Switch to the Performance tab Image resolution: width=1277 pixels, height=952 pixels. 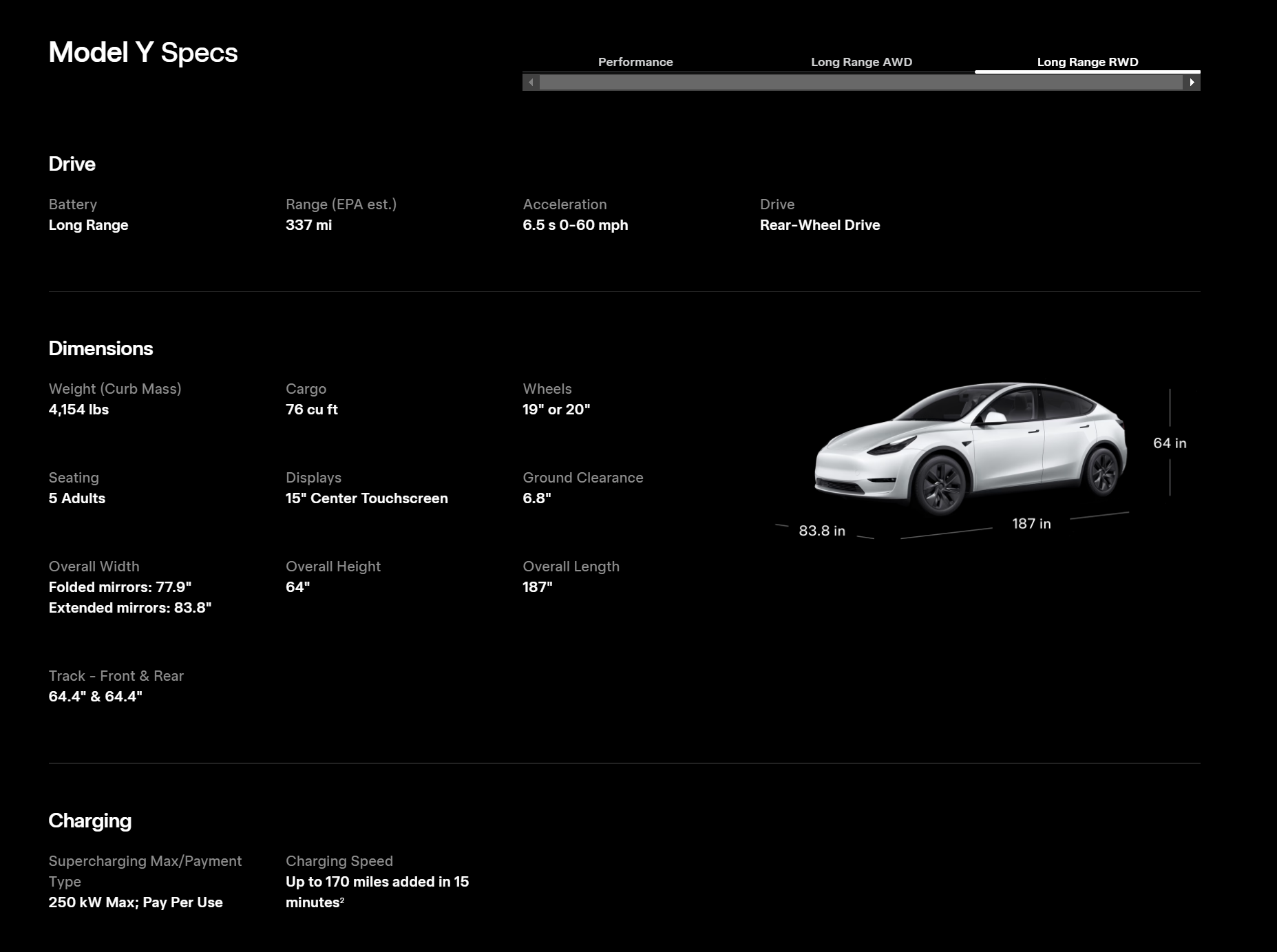pos(635,62)
